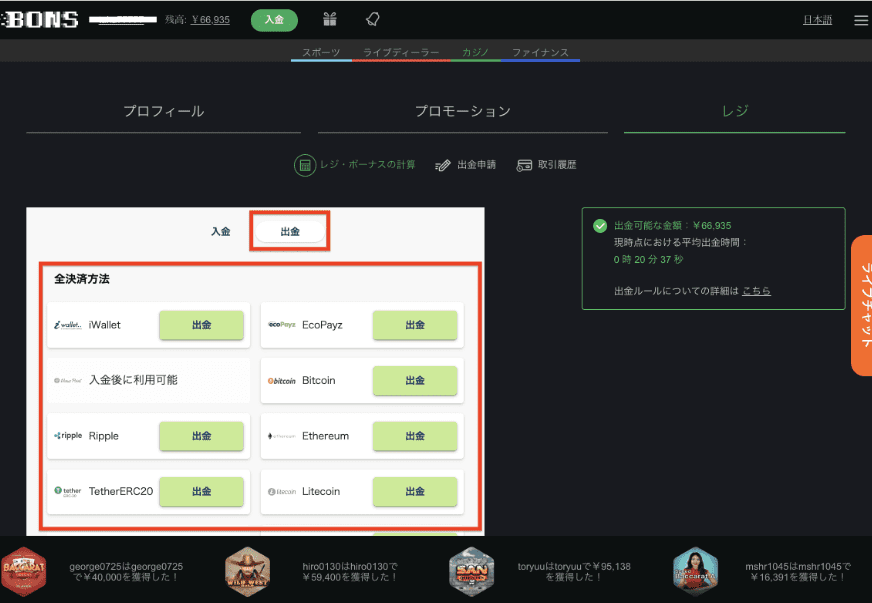Screen dimensions: 872x603
Task: Click the calculator icon for レジ・ボーナスの計算
Action: (x=304, y=165)
